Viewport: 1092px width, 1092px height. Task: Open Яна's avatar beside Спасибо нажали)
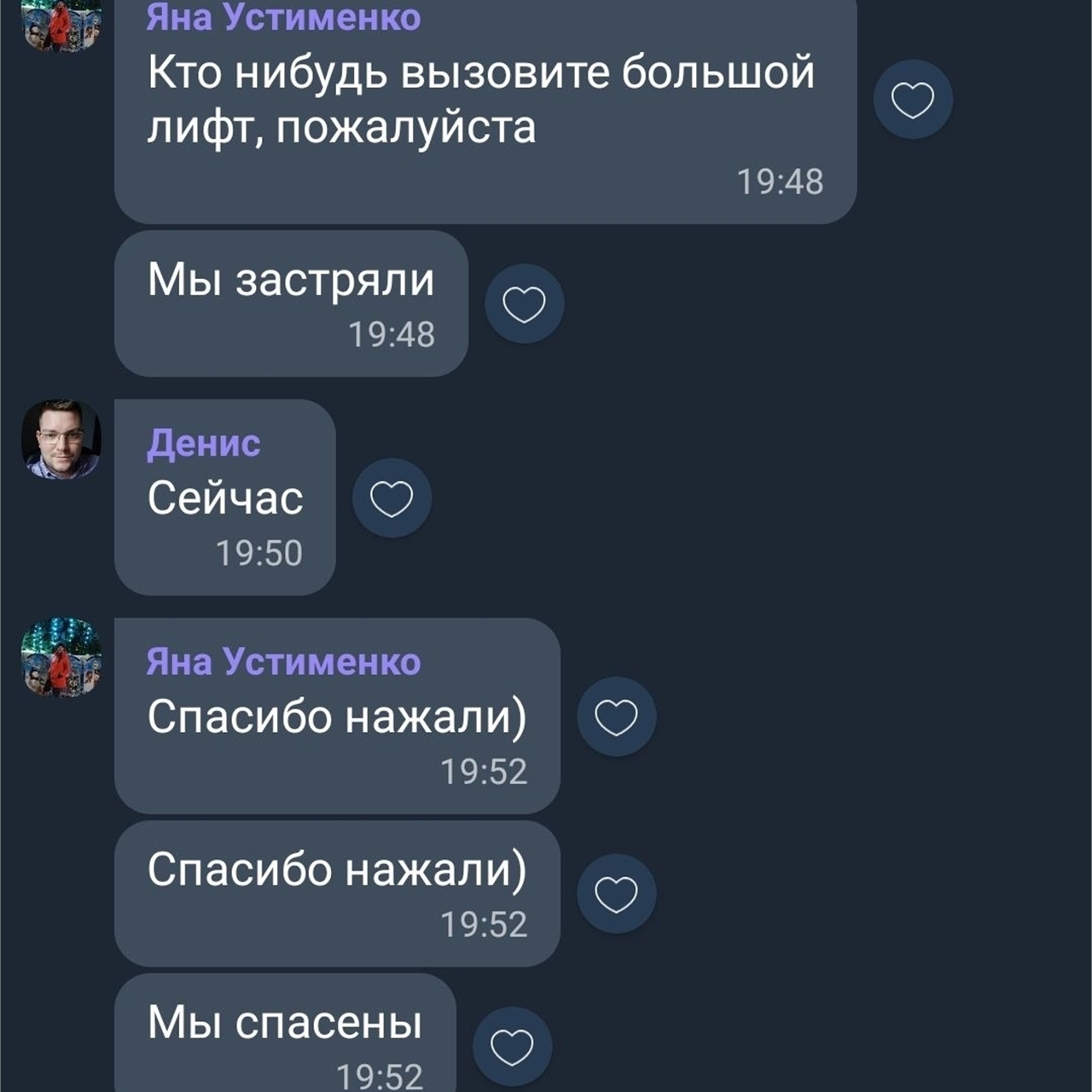click(61, 658)
